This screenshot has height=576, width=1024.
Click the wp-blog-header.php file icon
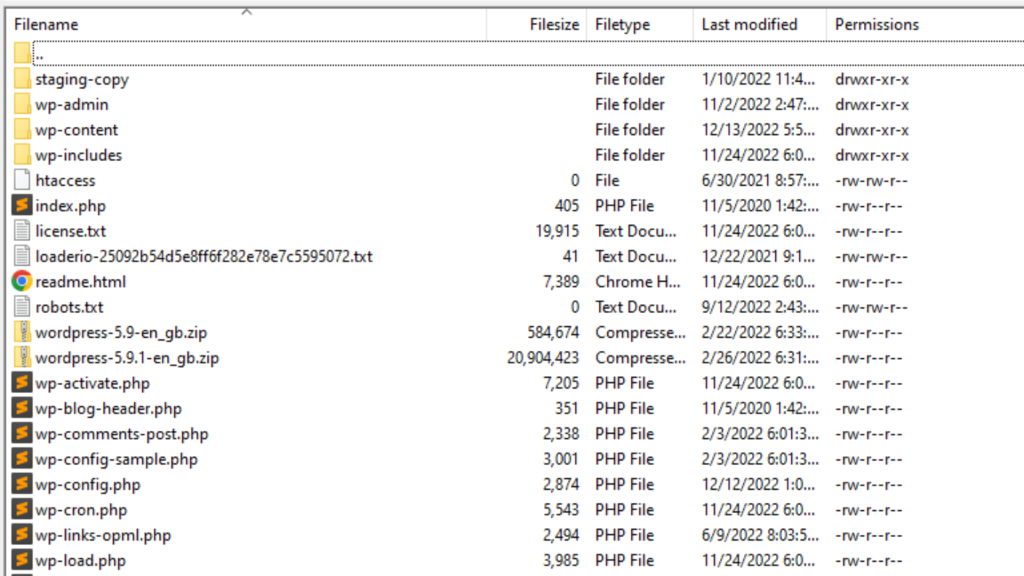tap(22, 408)
